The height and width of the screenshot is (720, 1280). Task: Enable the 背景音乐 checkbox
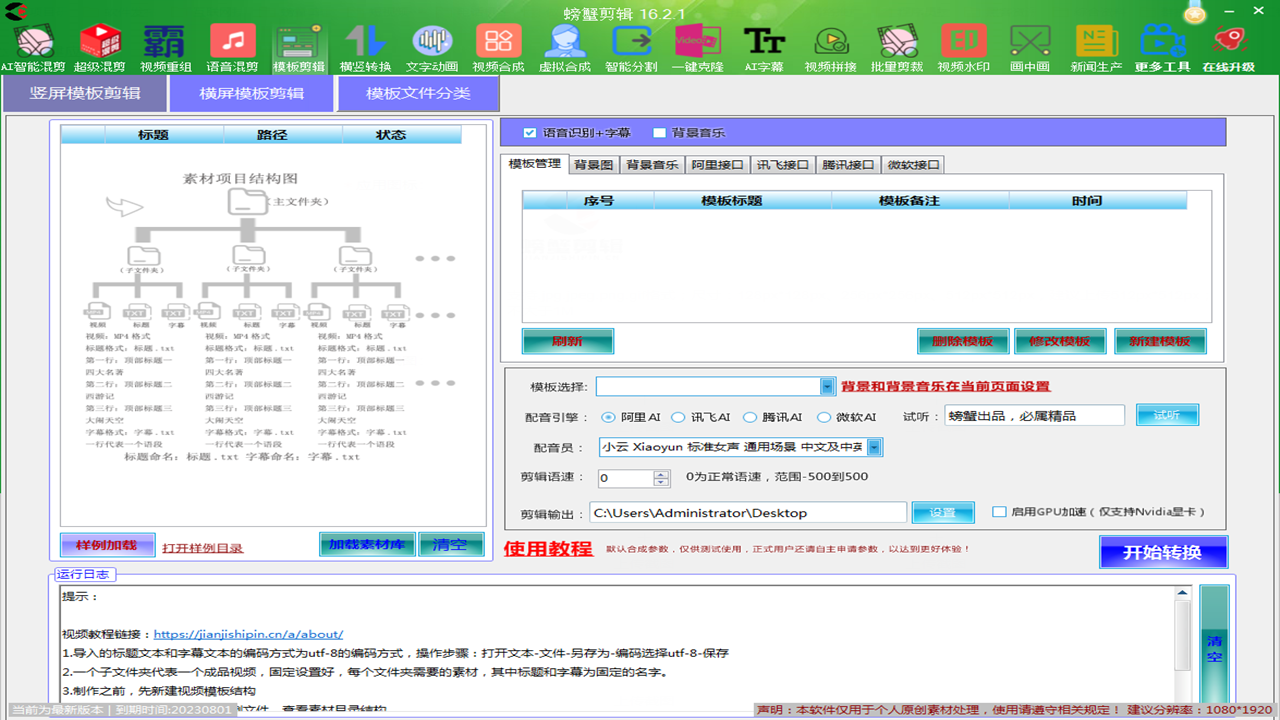(659, 131)
